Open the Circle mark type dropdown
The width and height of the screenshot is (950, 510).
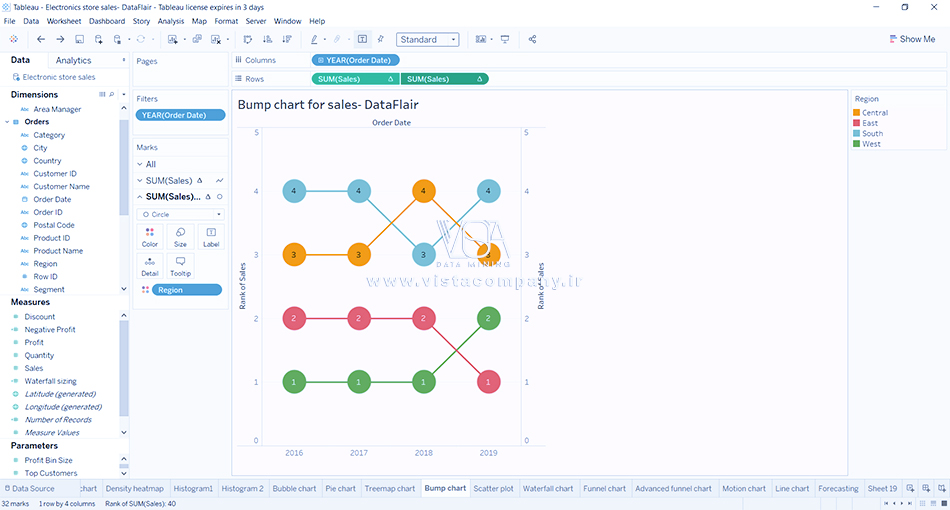coord(180,214)
